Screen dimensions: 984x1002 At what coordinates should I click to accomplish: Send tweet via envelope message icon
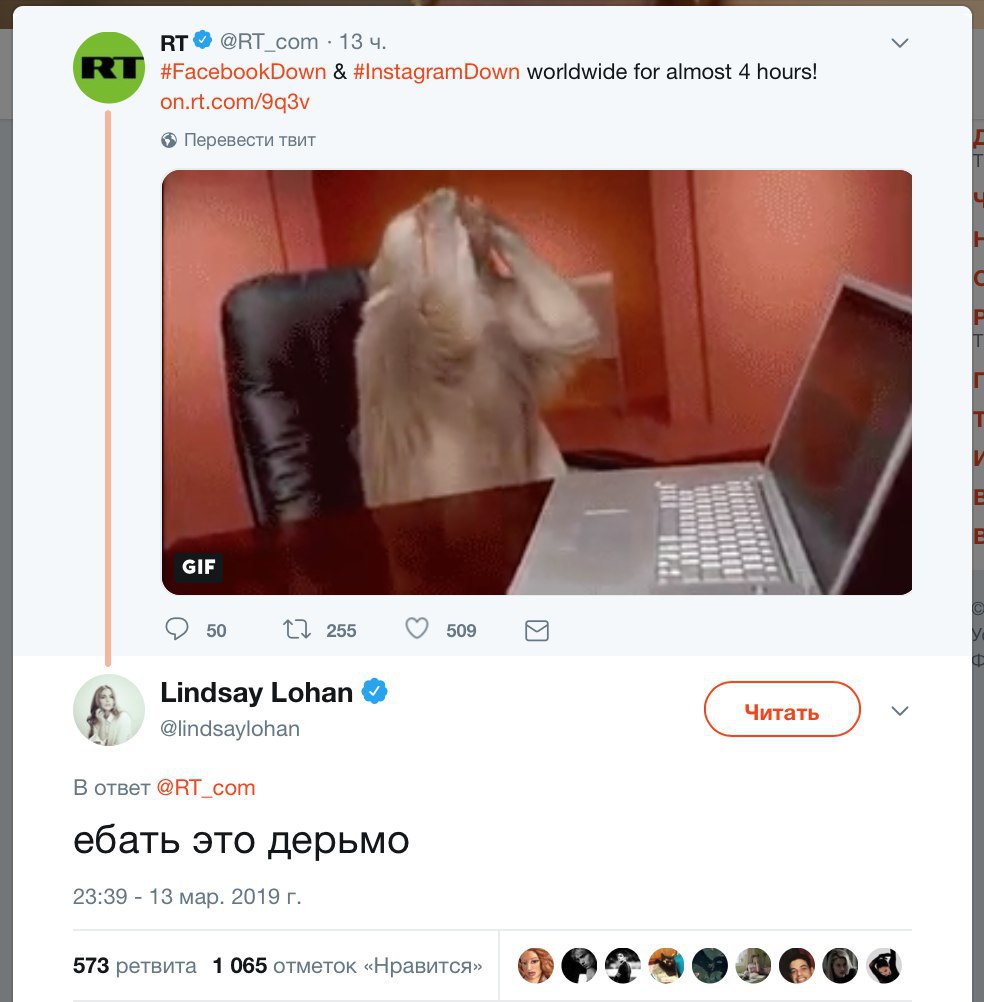(537, 630)
